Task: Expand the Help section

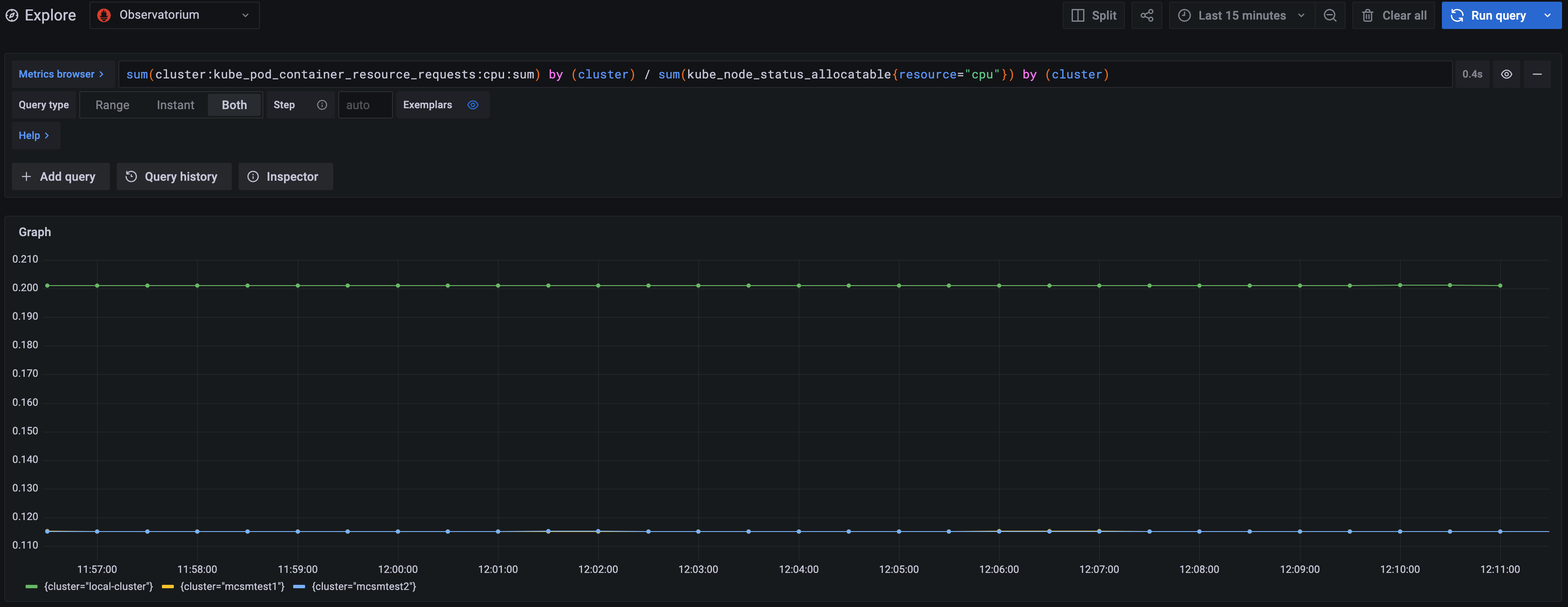Action: tap(35, 135)
